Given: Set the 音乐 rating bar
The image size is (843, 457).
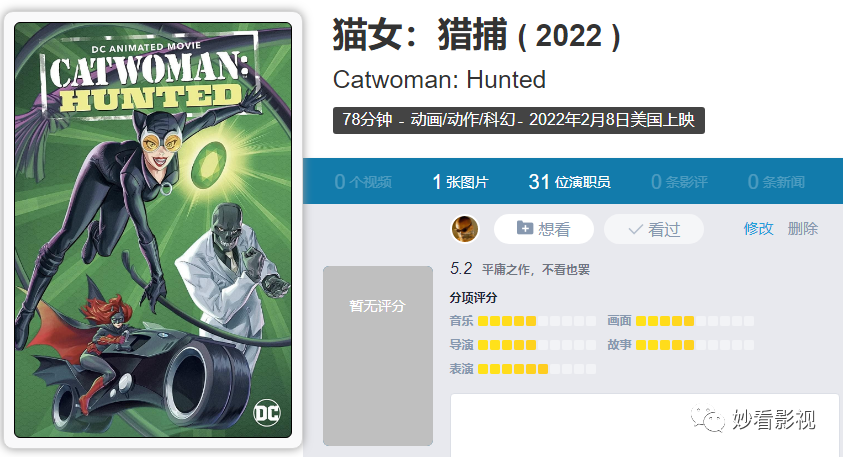Looking at the screenshot, I should (x=537, y=321).
